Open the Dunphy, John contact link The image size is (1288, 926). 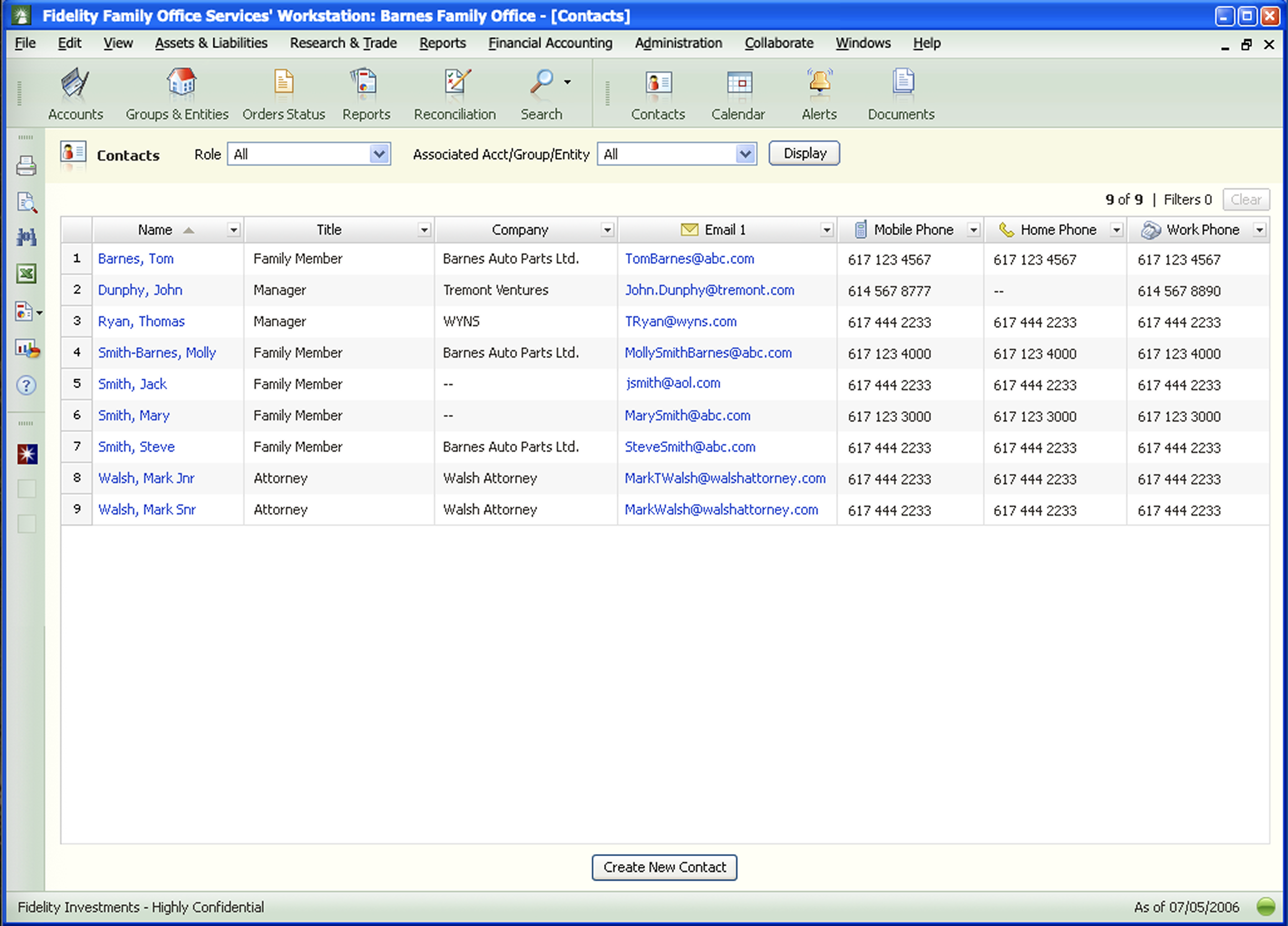pos(140,290)
